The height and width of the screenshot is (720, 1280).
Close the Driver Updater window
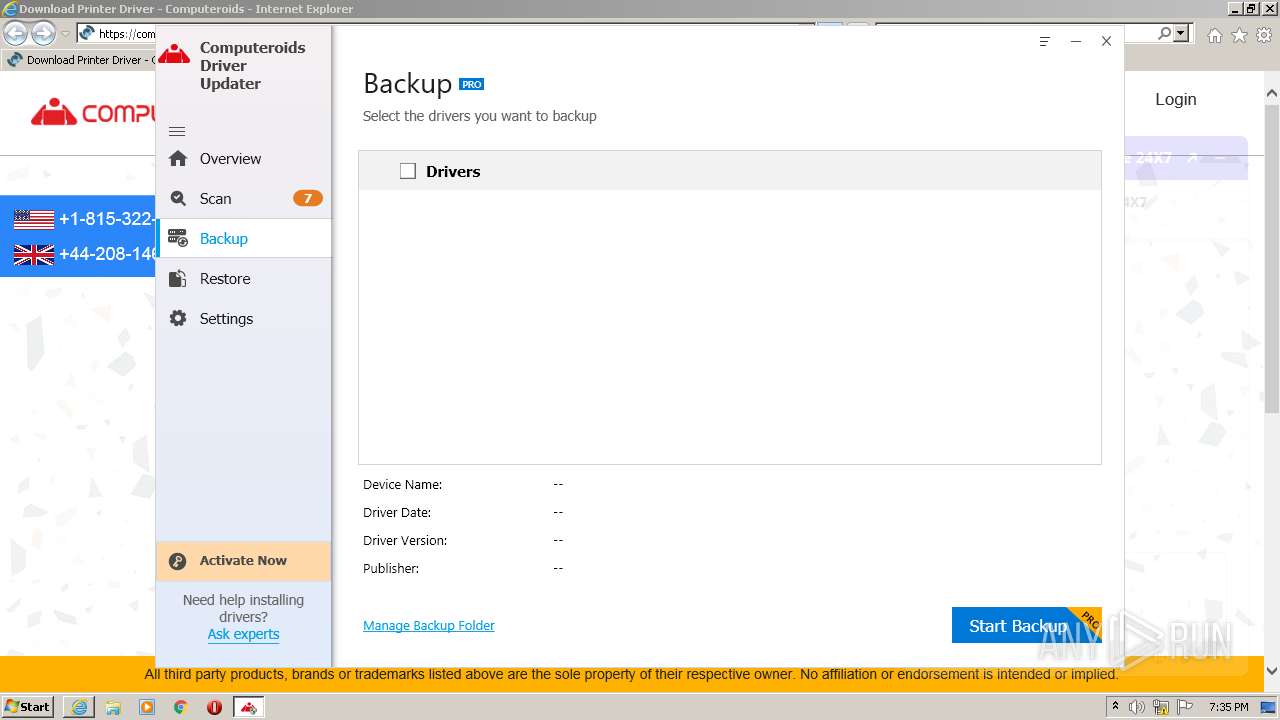[x=1106, y=41]
